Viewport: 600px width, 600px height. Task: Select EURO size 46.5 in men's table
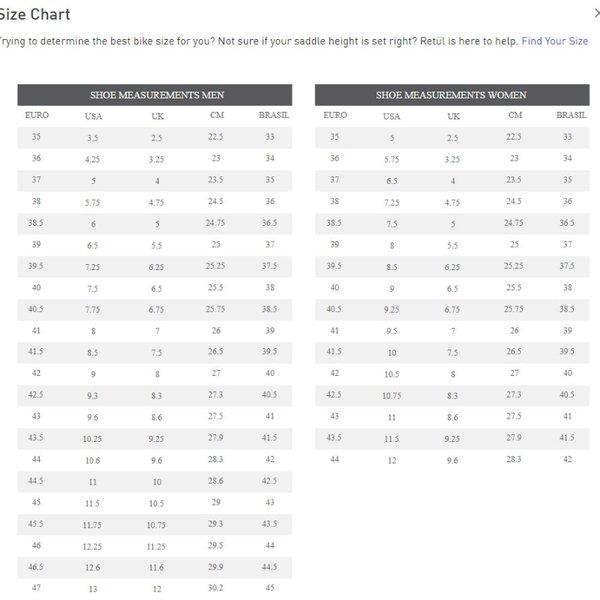[36, 566]
